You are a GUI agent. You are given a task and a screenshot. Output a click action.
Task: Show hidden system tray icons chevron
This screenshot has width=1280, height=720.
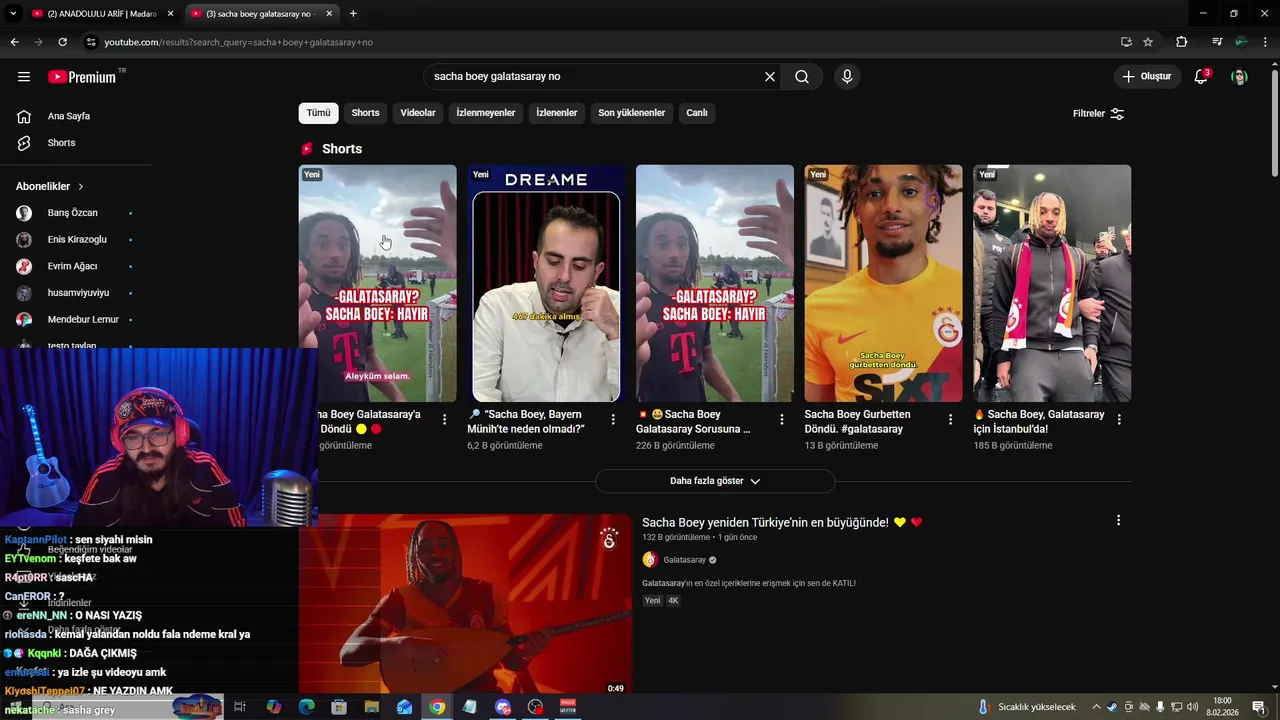coord(1096,707)
